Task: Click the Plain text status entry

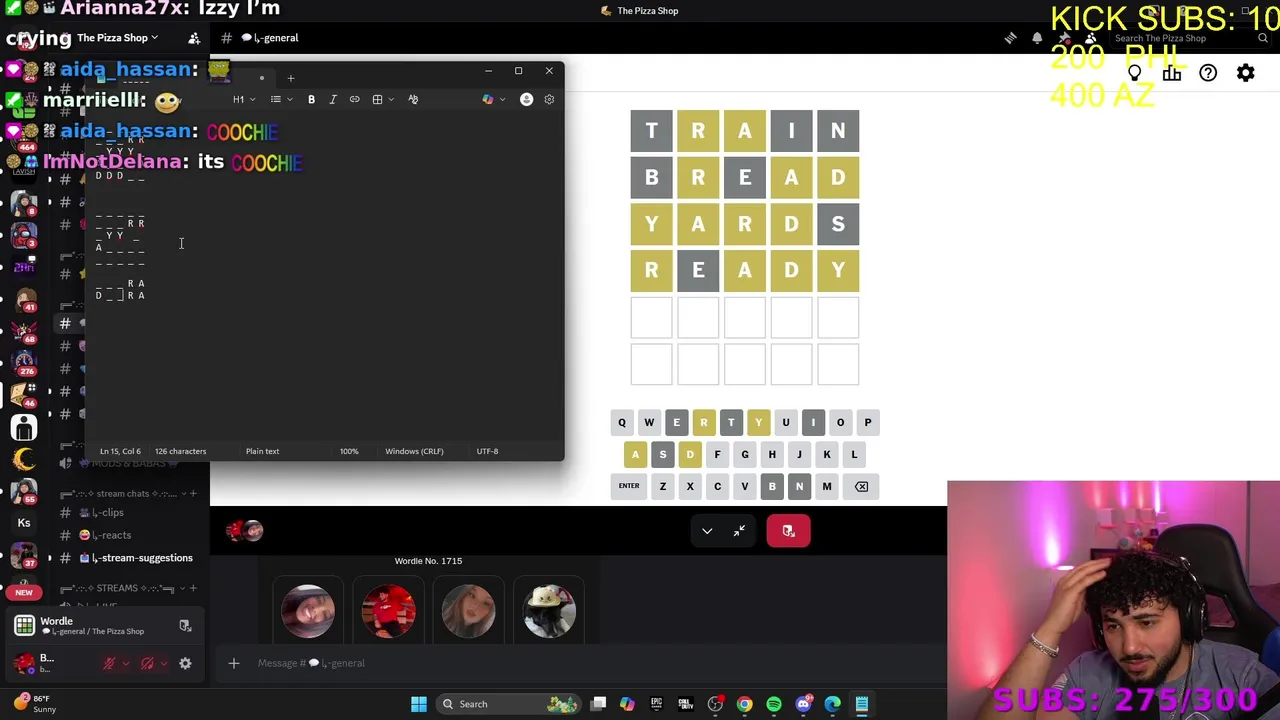Action: 262,451
